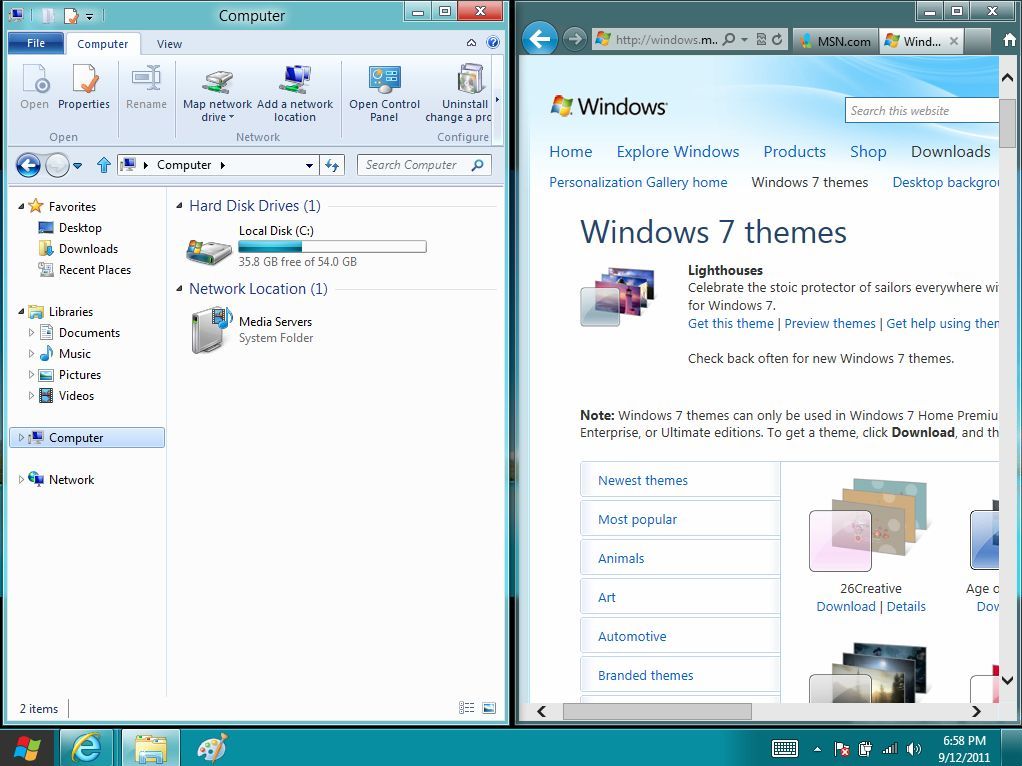1022x766 pixels.
Task: Click the Up folder arrow in Explorer
Action: [x=103, y=165]
